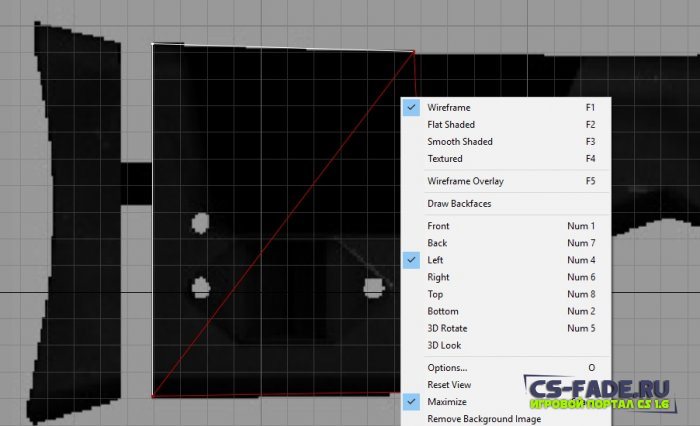
Task: Toggle Maximize viewport option
Action: [506, 401]
